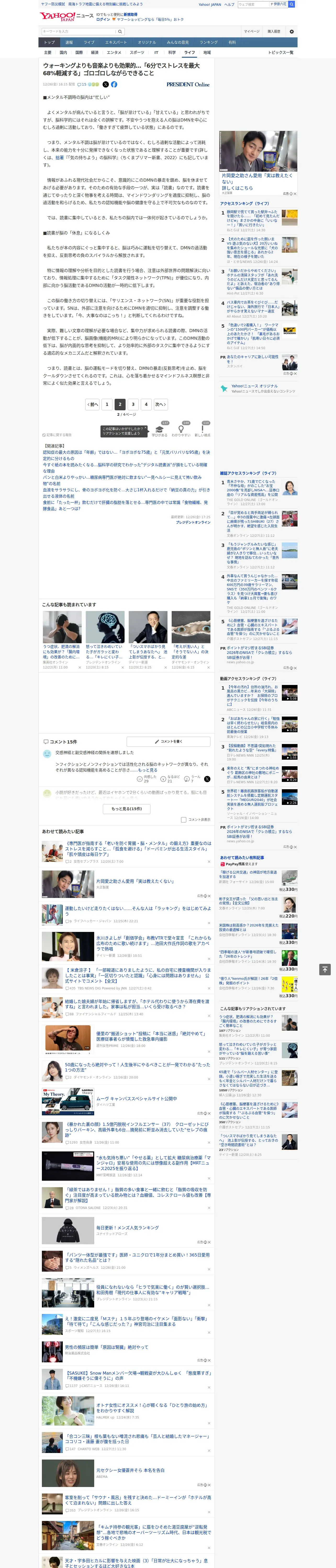This screenshot has height=1568, width=336.
Task: Select the 国内 category tab
Action: click(x=63, y=52)
